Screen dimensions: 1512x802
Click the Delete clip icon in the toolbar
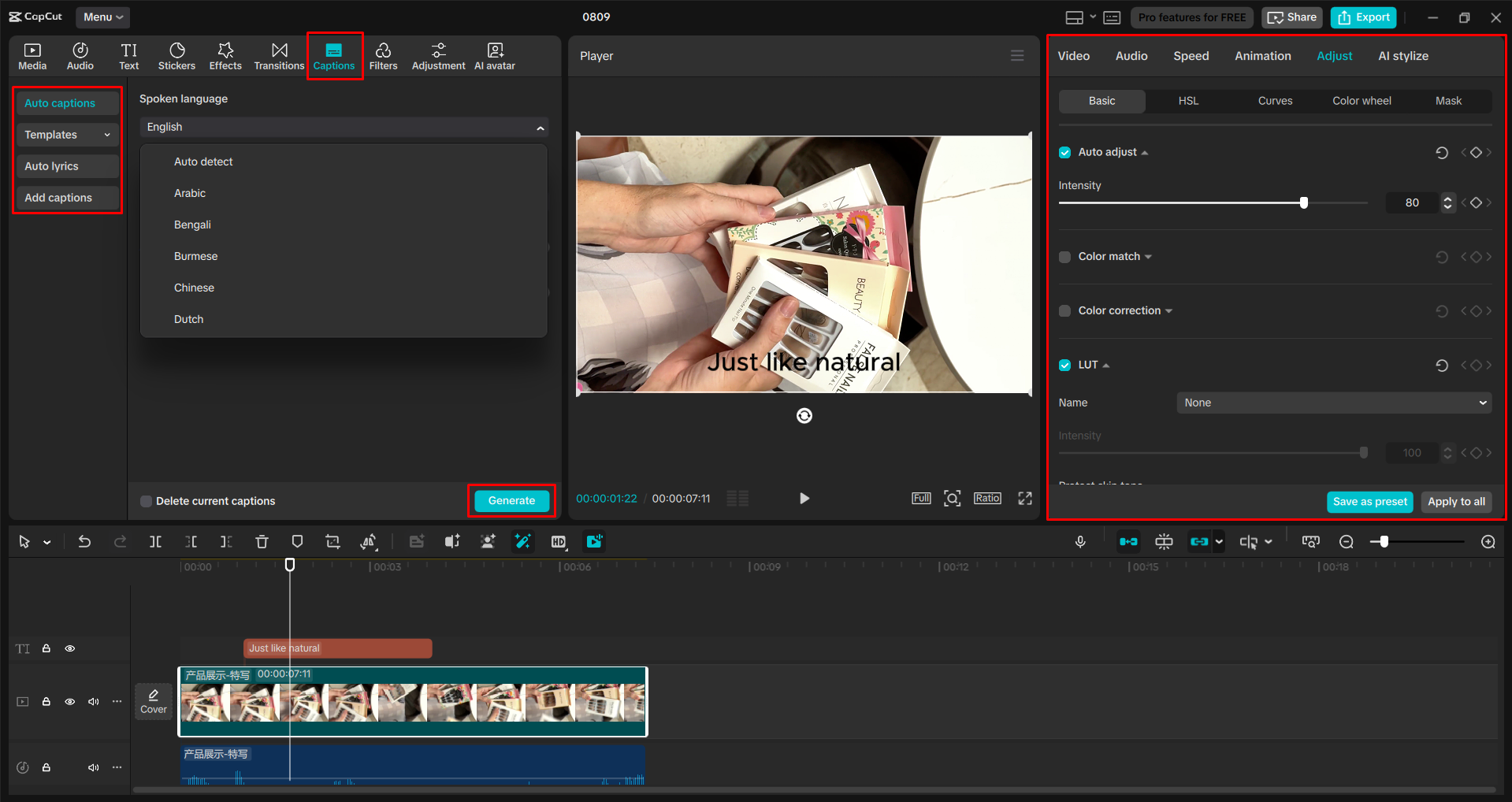point(262,541)
